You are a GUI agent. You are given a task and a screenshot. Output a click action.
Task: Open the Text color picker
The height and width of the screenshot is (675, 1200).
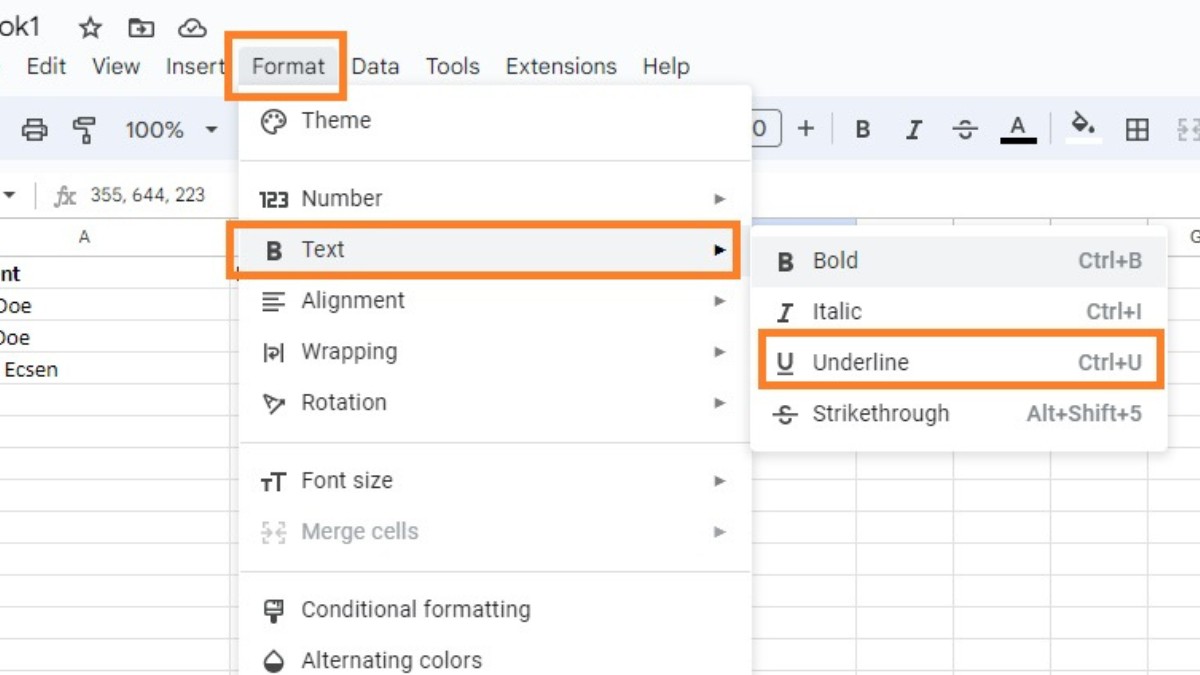click(x=1017, y=129)
